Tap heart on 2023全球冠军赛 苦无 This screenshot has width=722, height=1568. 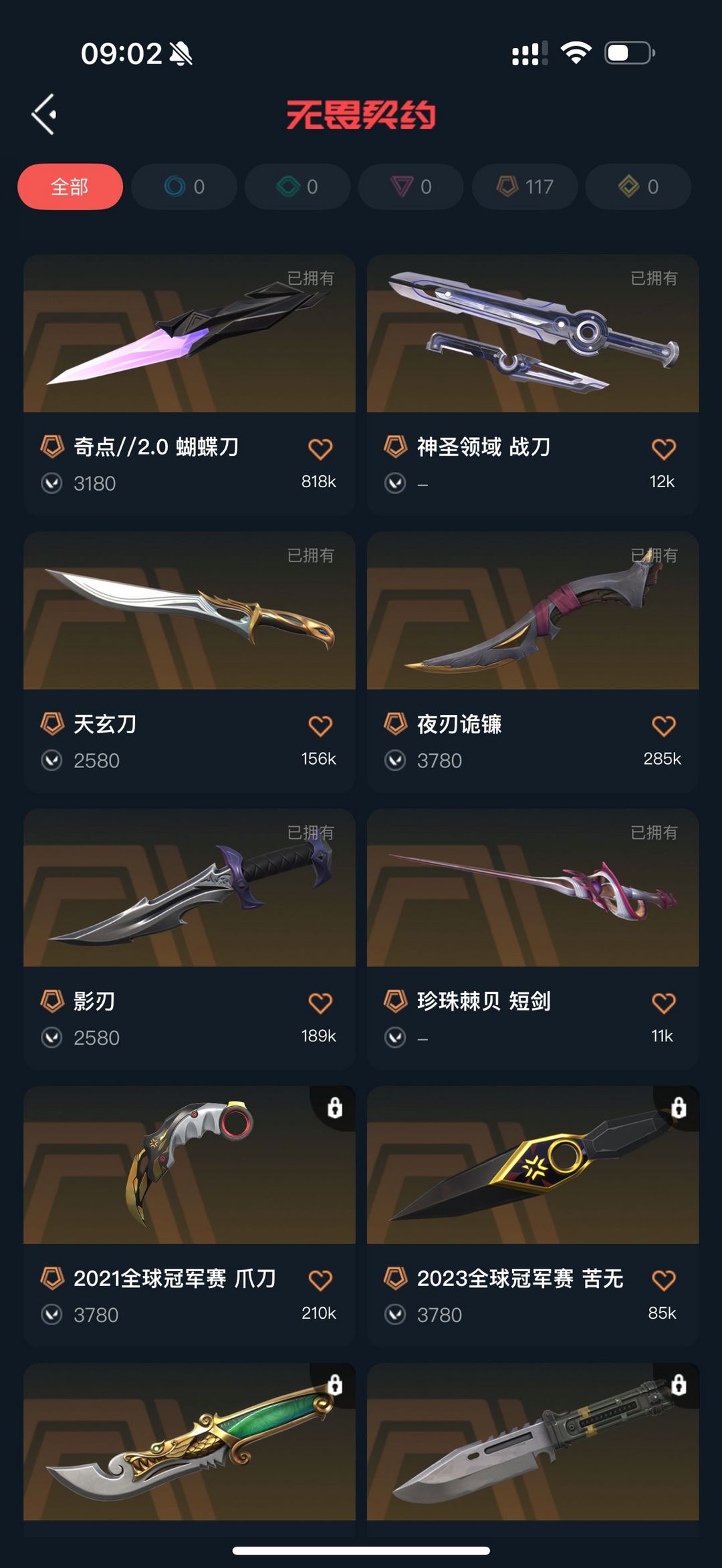[x=664, y=1281]
